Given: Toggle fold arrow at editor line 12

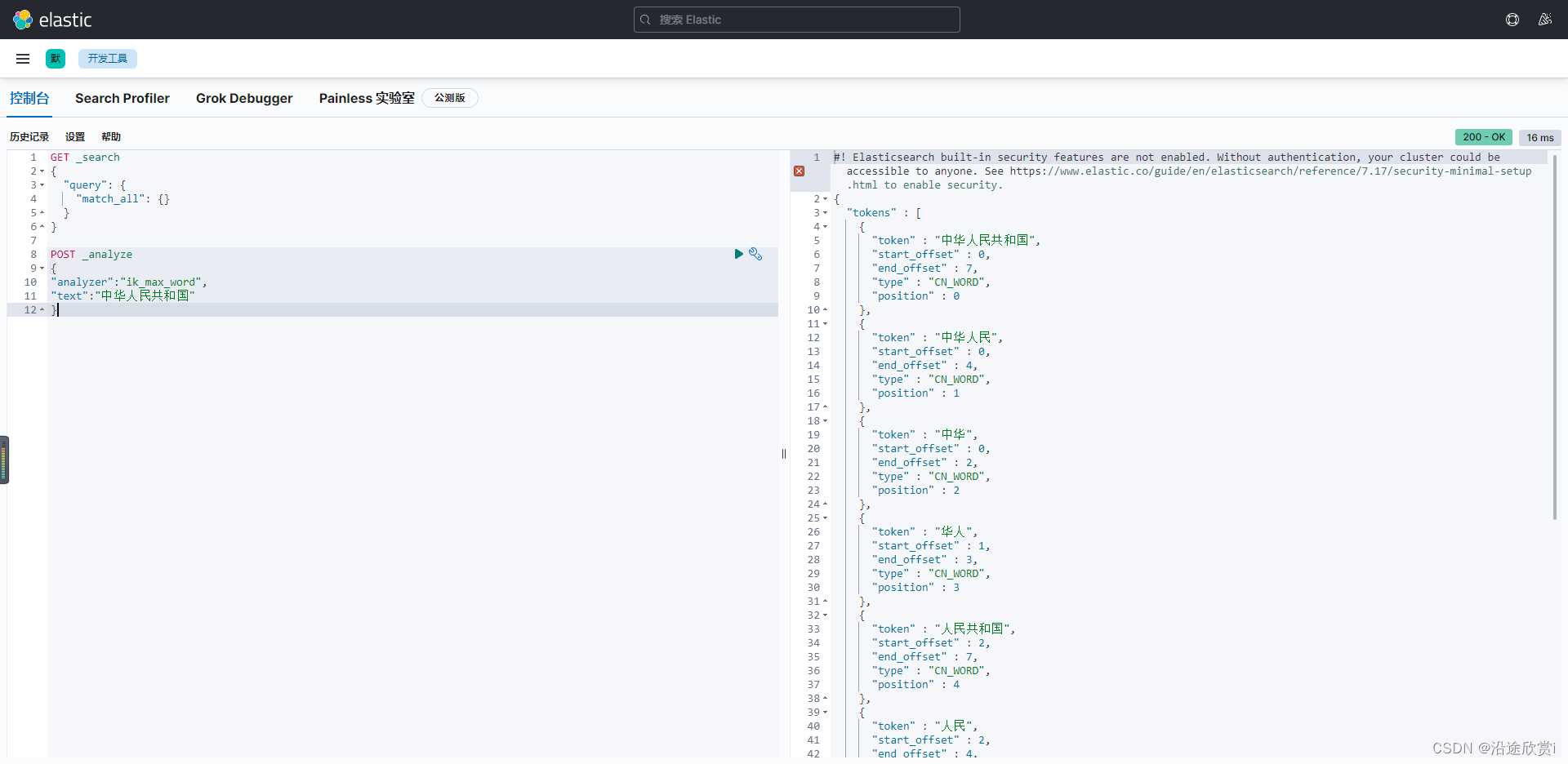Looking at the screenshot, I should tap(42, 310).
